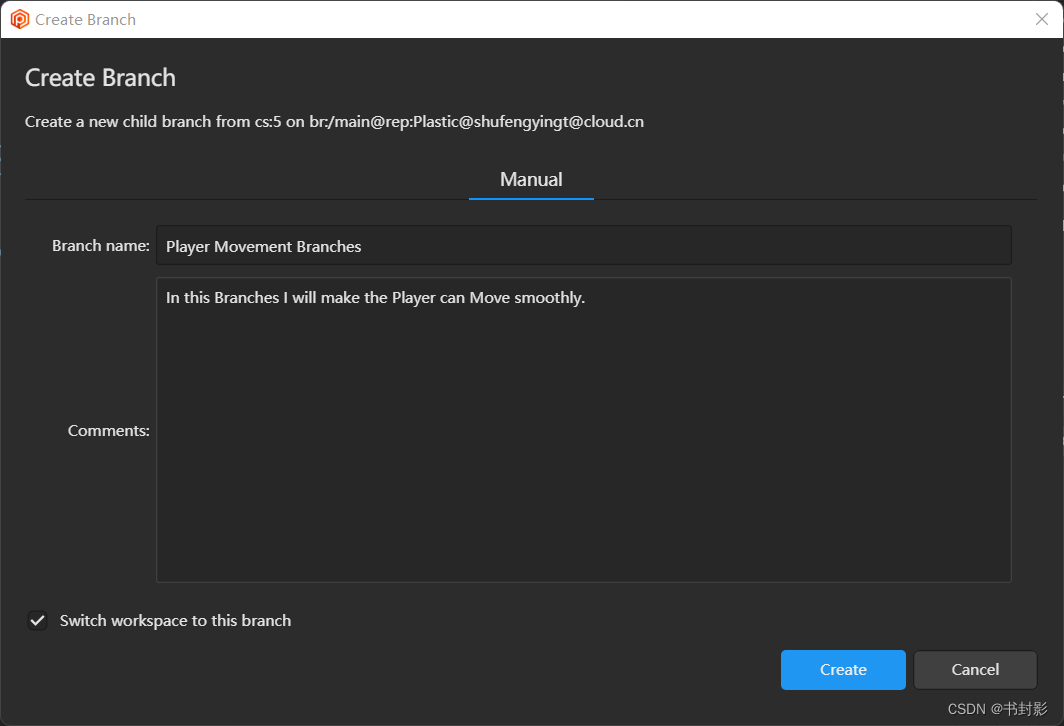Click empty lower area of Comments box

pos(583,480)
